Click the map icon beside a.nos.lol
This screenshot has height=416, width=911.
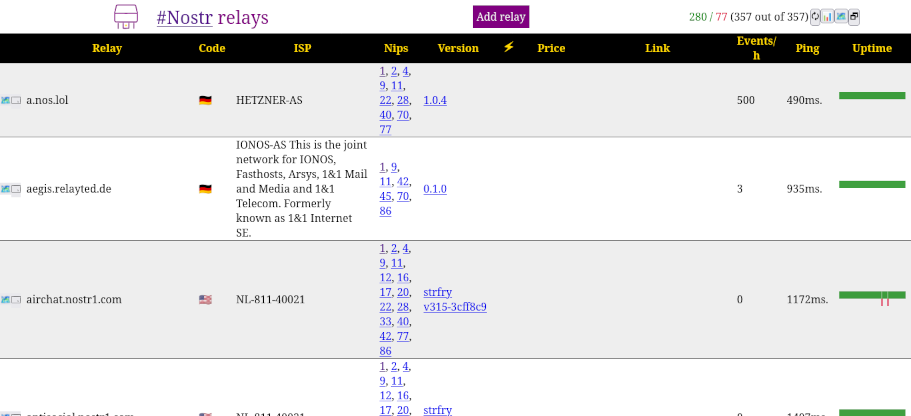tap(6, 101)
